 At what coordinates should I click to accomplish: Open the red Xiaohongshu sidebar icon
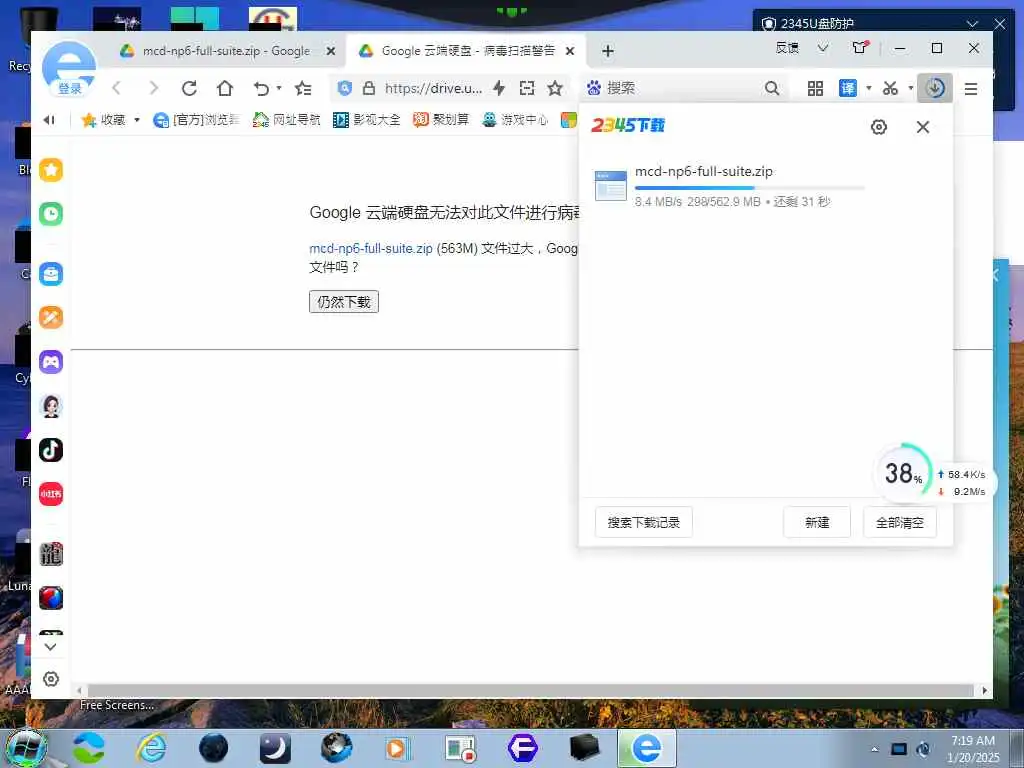(x=51, y=494)
